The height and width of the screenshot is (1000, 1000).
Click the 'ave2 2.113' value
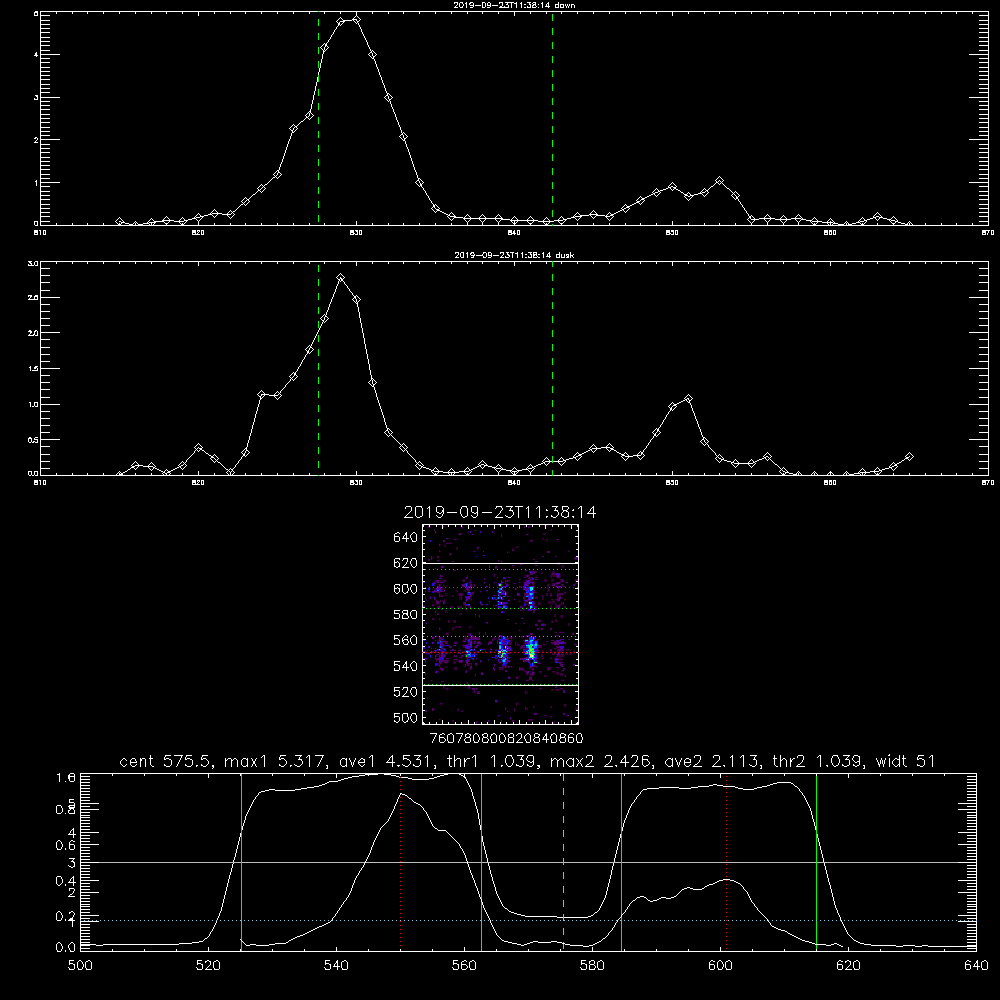pos(713,761)
